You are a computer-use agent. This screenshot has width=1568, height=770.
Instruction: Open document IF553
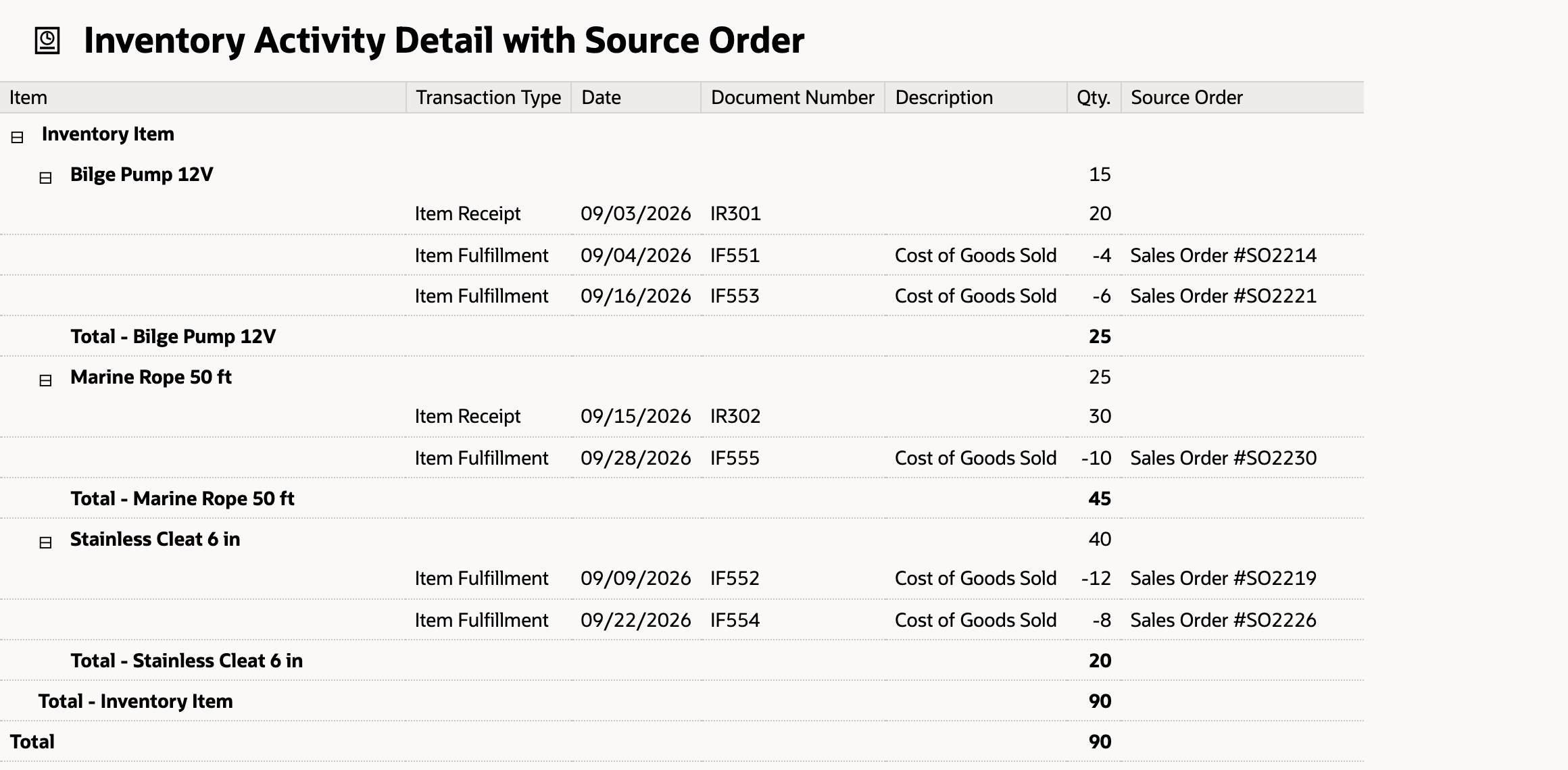(x=735, y=296)
